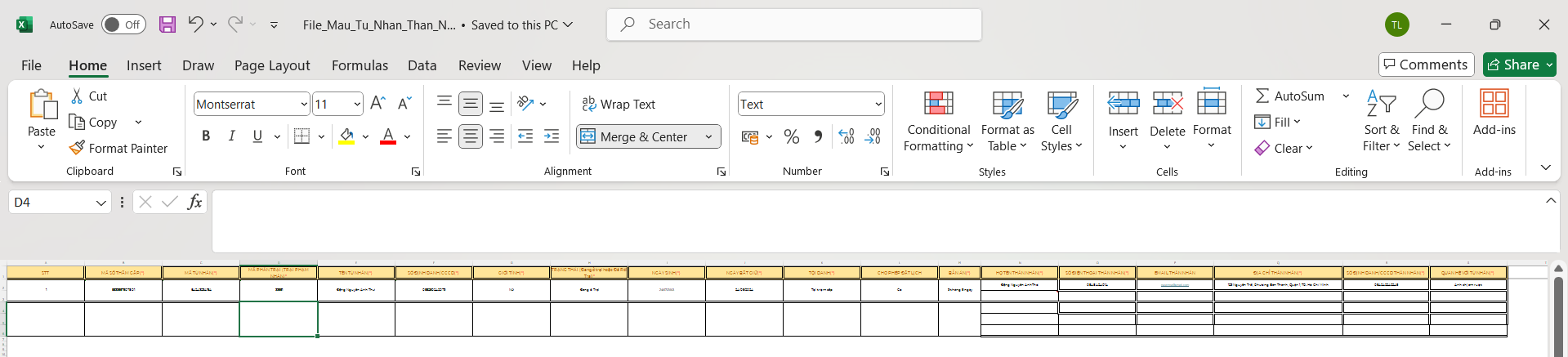This screenshot has height=357, width=1568.
Task: Click the Increase Font Size icon
Action: [x=377, y=104]
